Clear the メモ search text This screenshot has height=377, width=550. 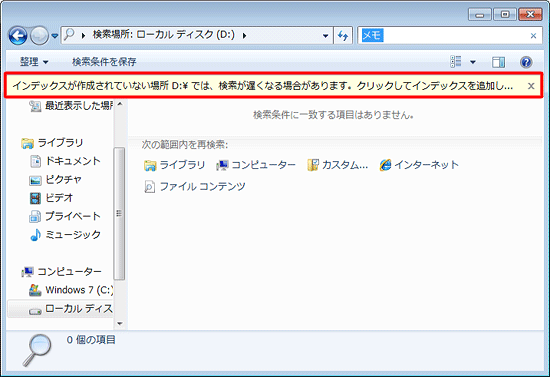[533, 36]
